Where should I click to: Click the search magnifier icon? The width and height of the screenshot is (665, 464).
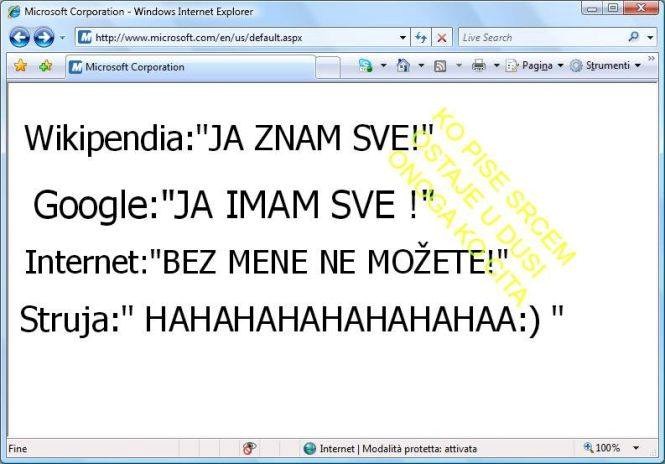[633, 38]
